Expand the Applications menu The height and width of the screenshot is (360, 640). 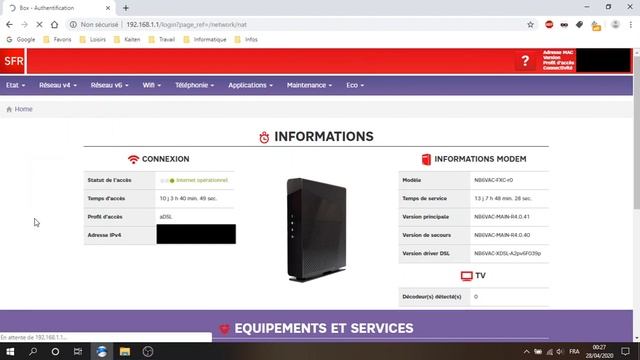click(250, 85)
